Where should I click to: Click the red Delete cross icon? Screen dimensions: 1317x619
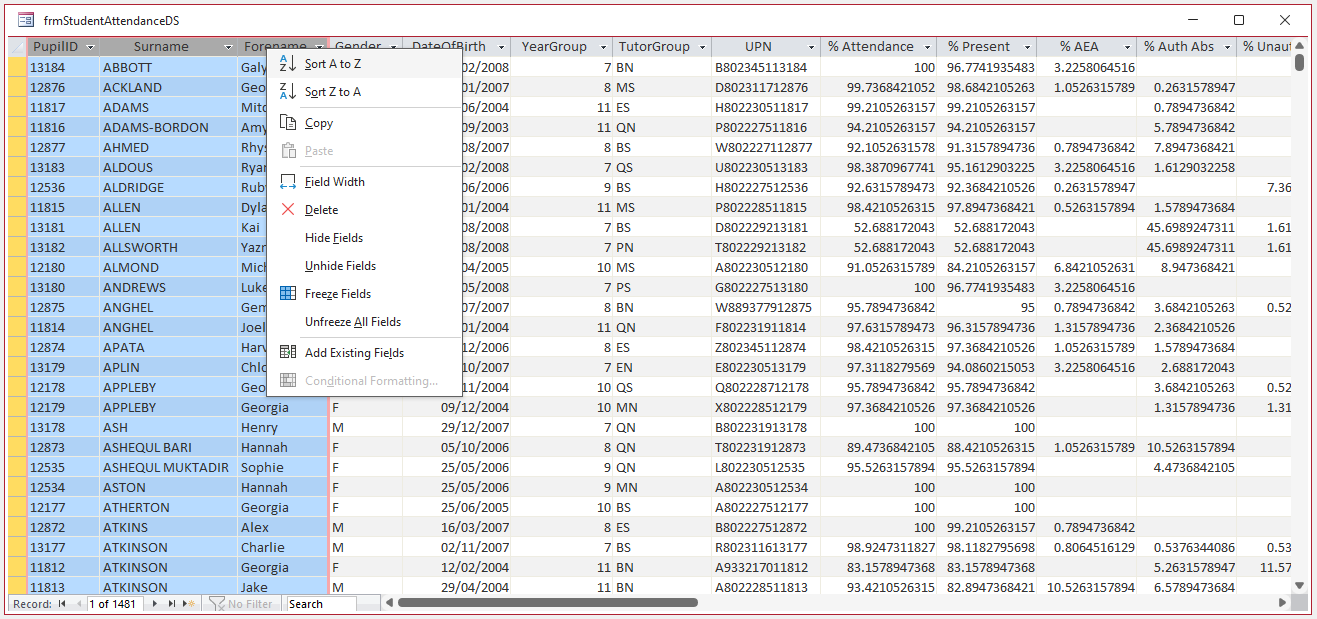288,210
